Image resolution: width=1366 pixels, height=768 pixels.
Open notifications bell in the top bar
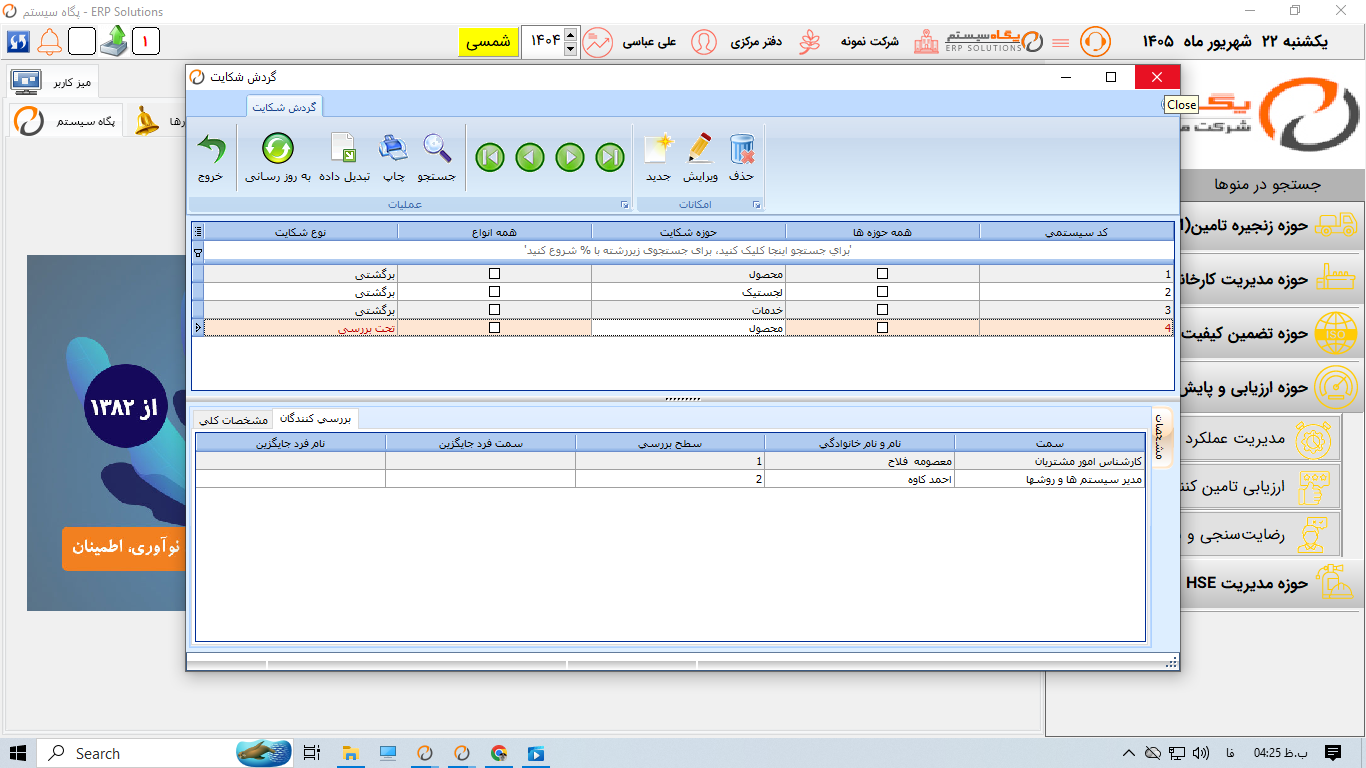click(49, 42)
